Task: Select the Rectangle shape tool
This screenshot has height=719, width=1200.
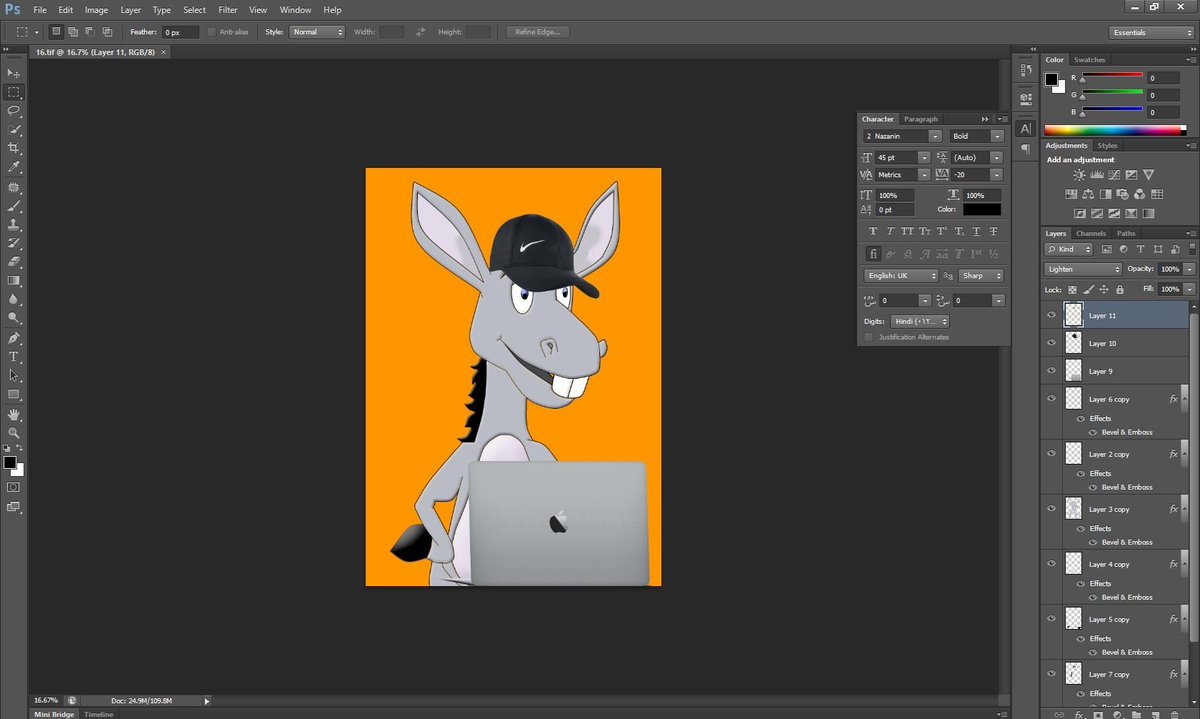Action: (x=14, y=395)
